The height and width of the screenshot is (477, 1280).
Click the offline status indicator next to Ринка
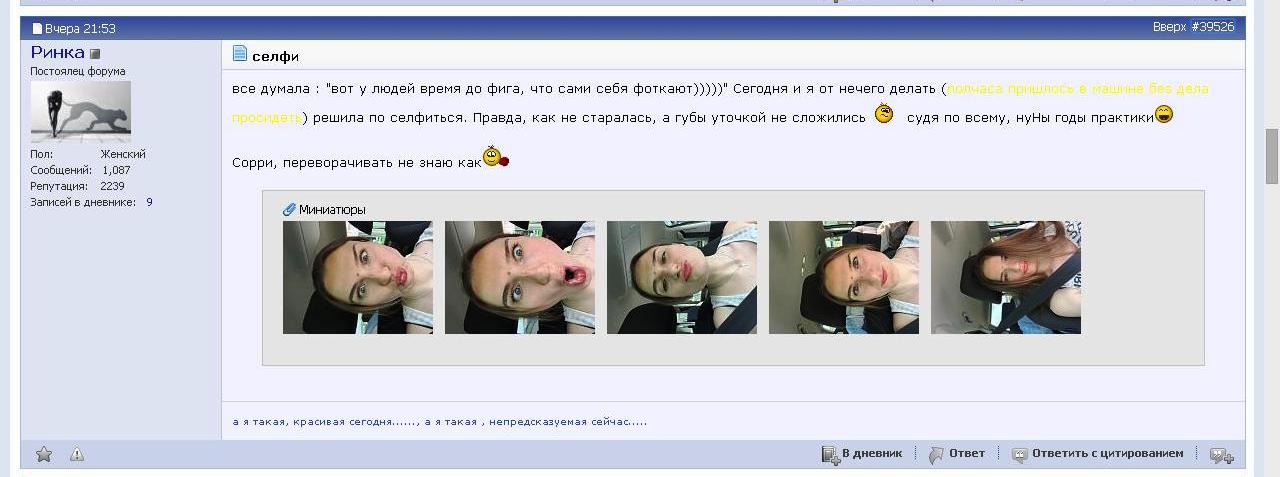[x=96, y=54]
